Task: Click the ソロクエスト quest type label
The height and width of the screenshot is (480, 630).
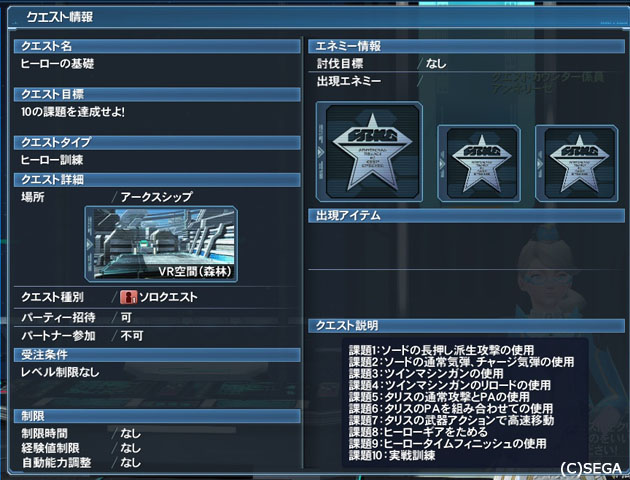Action: (x=168, y=297)
